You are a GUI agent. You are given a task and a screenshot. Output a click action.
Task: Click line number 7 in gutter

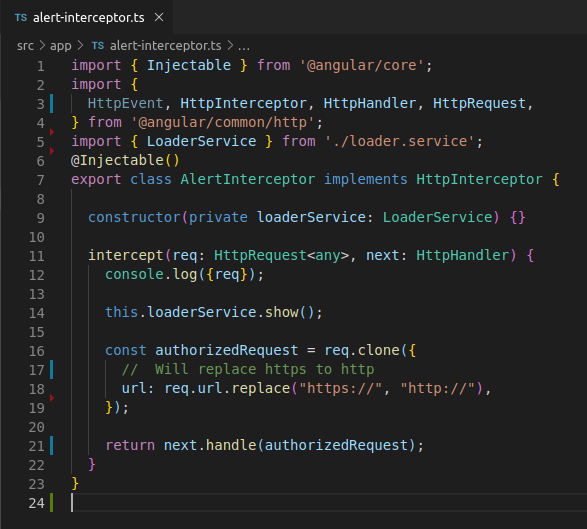(40, 180)
